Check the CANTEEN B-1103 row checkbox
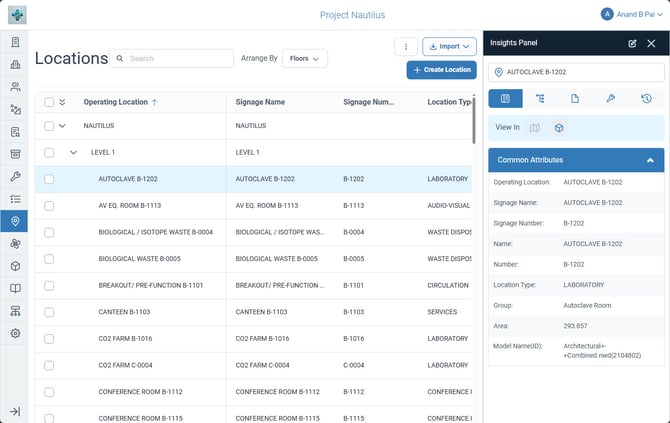Screen dimensions: 670x423 click(x=49, y=312)
